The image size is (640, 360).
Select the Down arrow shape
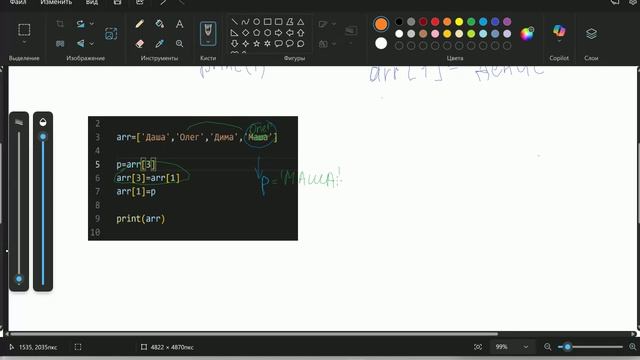(x=234, y=43)
